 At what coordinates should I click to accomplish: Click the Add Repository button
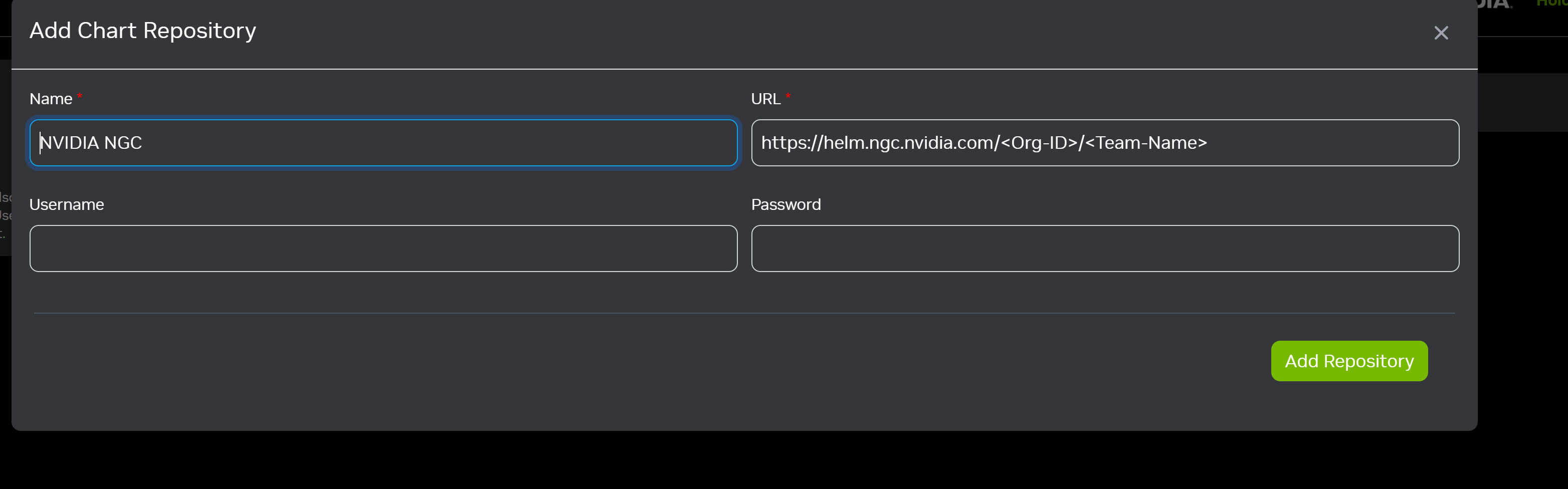pos(1348,361)
